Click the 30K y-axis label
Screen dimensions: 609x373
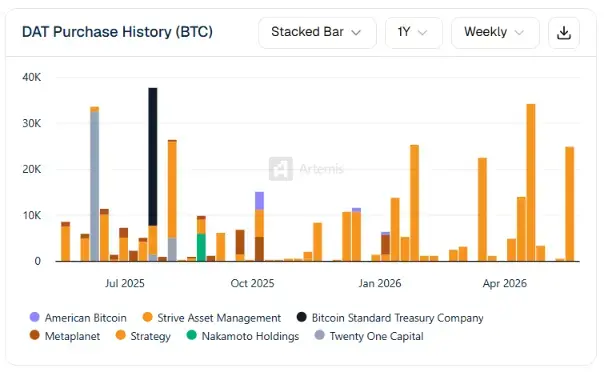(x=31, y=124)
